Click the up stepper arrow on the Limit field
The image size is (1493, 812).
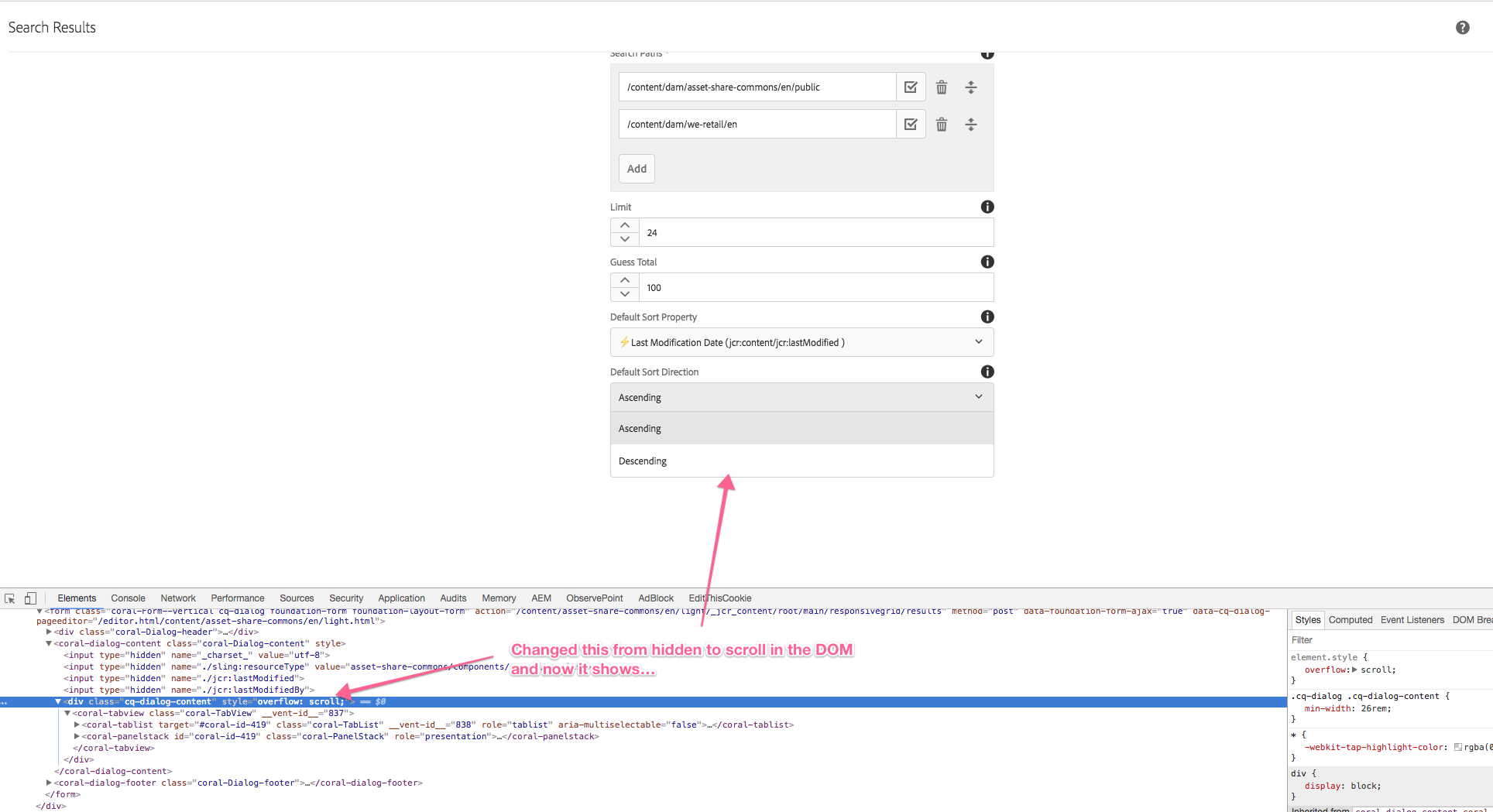coord(624,225)
